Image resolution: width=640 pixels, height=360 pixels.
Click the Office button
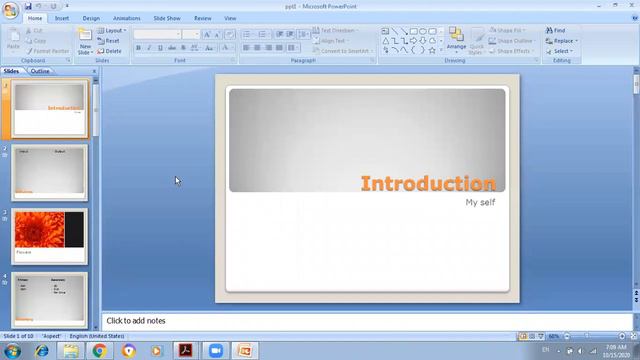point(11,10)
